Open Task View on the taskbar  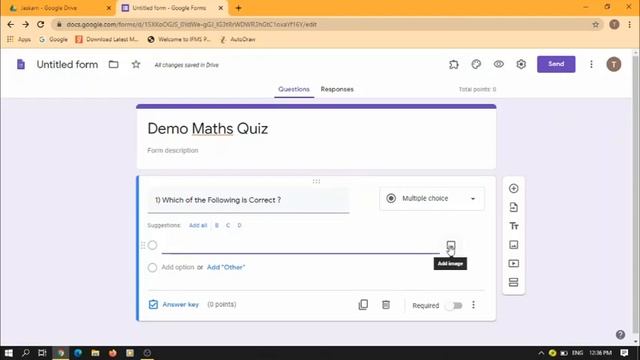pos(42,353)
